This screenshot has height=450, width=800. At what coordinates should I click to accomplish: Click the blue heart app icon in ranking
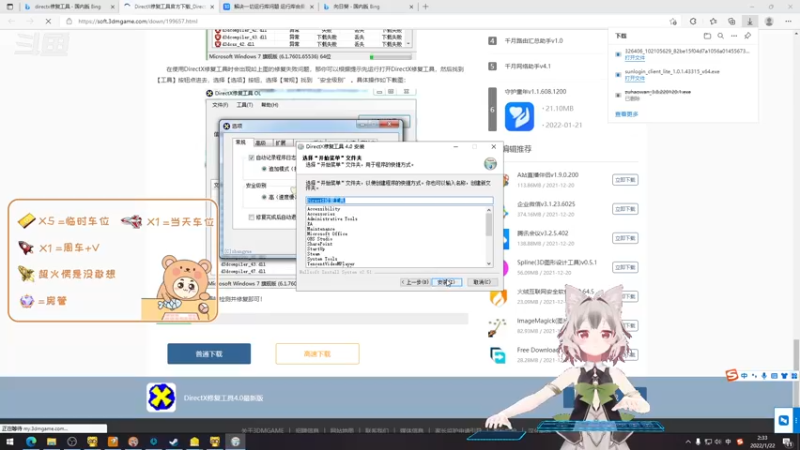[x=519, y=116]
